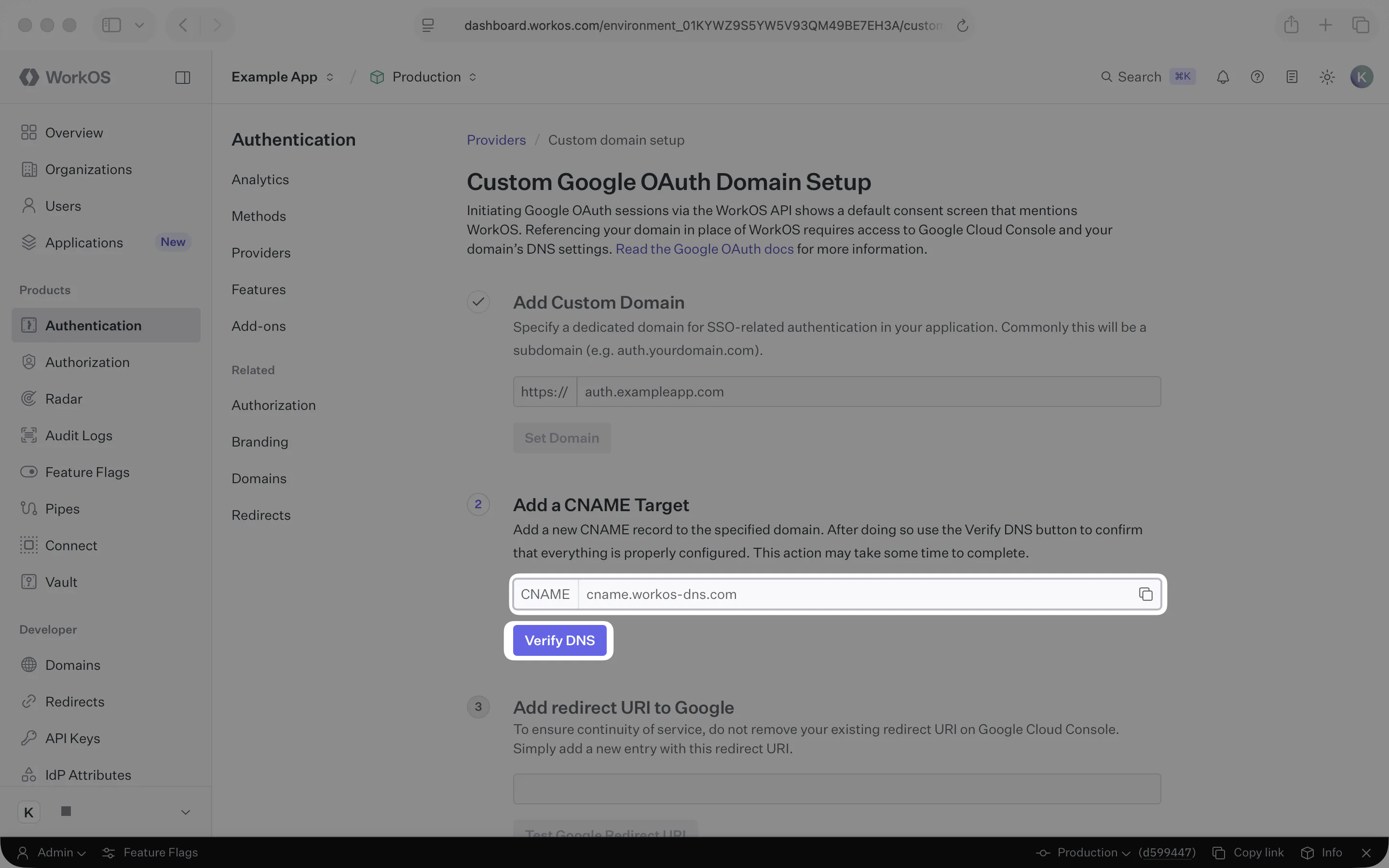Open Vault in the sidebar
The width and height of the screenshot is (1389, 868).
tap(106, 582)
